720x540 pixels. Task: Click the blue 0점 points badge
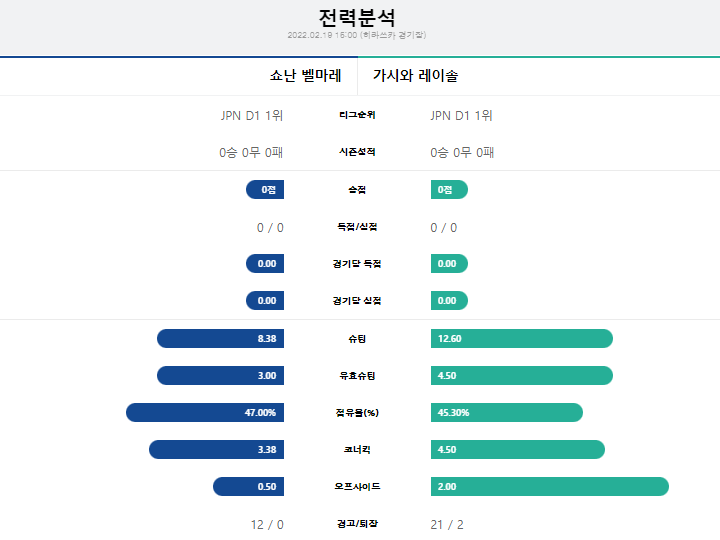pos(265,190)
